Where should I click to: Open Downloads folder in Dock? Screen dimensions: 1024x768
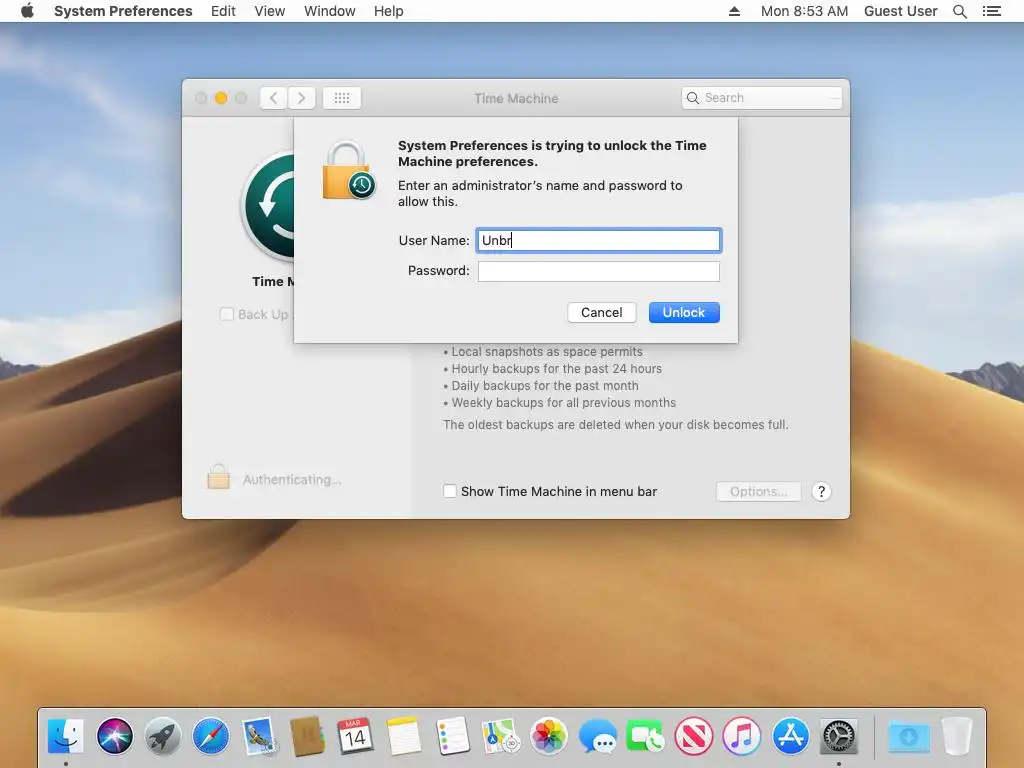(x=908, y=736)
